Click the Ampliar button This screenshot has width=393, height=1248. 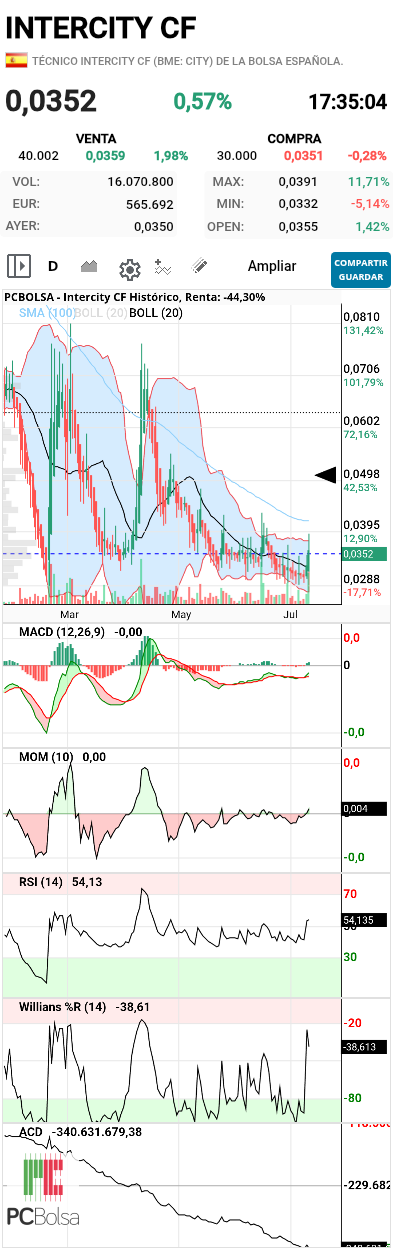pos(272,266)
